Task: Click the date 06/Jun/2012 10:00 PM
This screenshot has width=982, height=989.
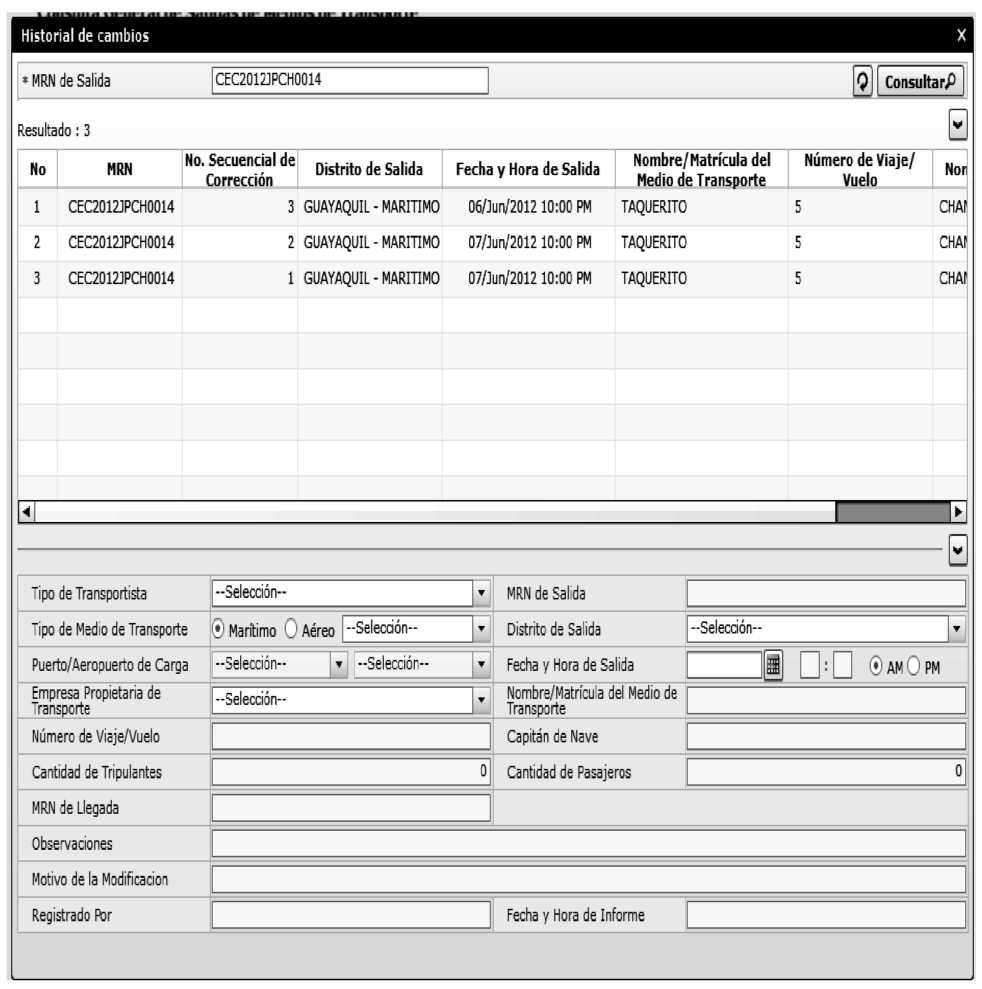Action: [530, 207]
